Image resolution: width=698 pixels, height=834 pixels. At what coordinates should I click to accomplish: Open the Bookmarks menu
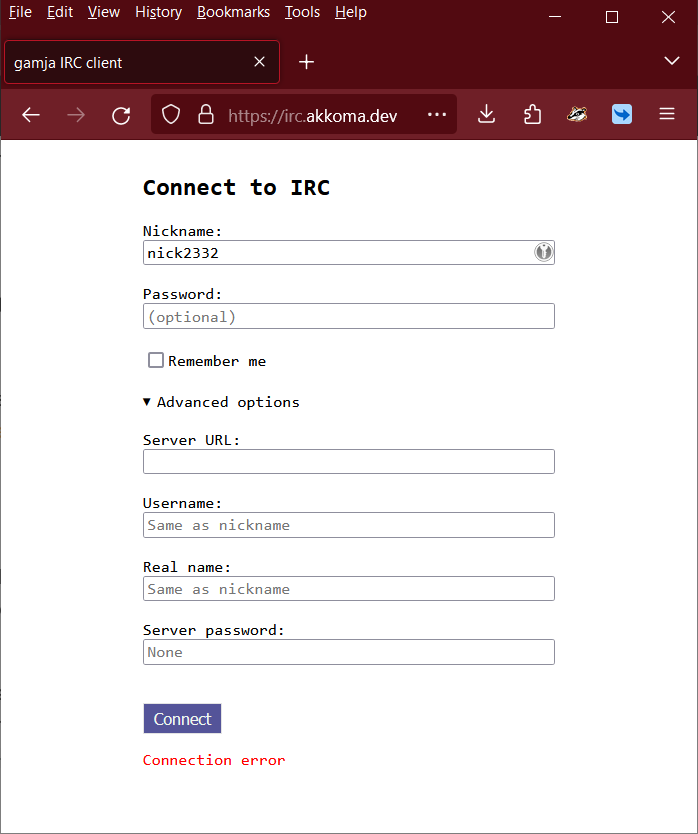(x=233, y=12)
